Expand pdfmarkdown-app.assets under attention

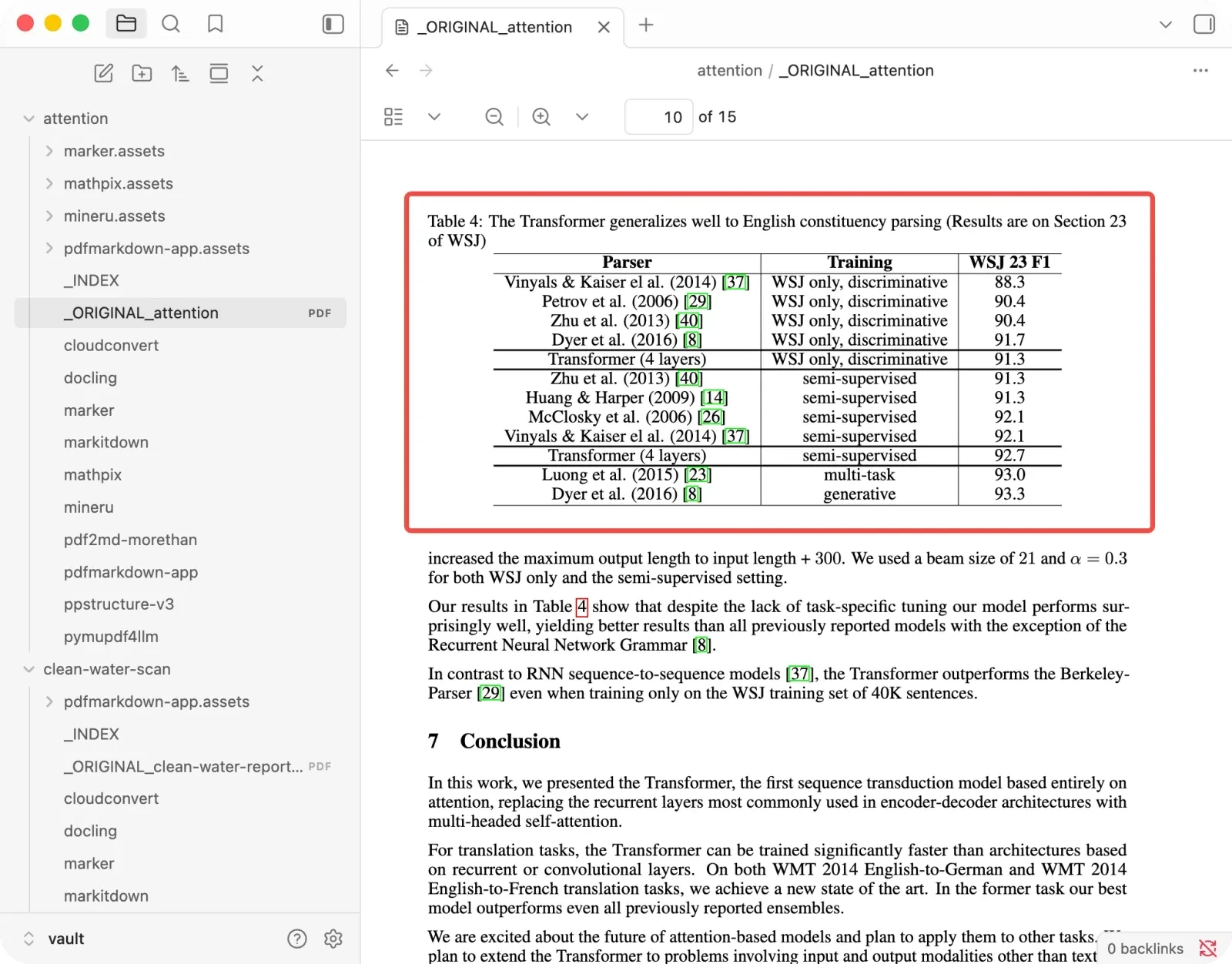point(49,248)
